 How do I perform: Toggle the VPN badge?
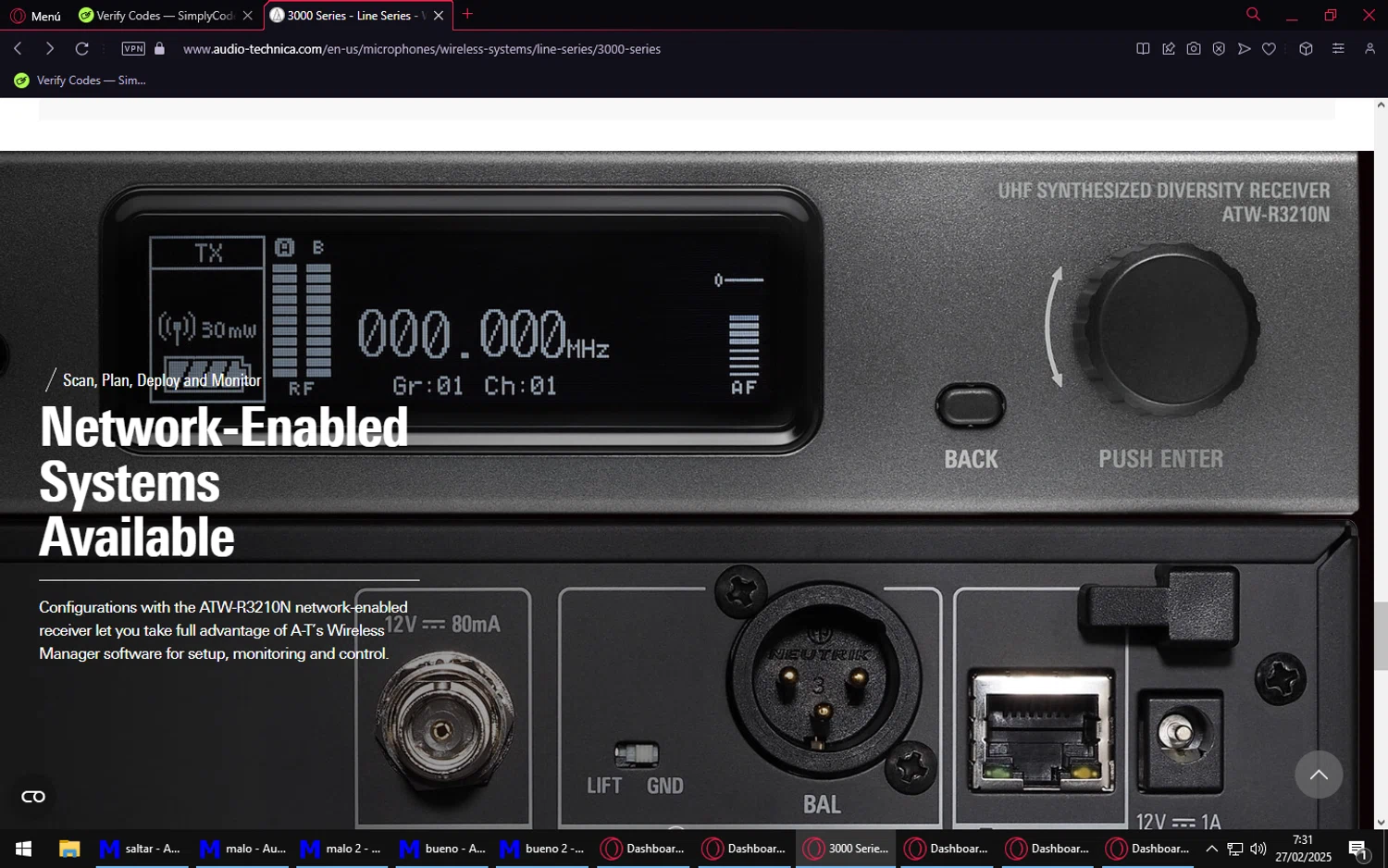coord(133,49)
